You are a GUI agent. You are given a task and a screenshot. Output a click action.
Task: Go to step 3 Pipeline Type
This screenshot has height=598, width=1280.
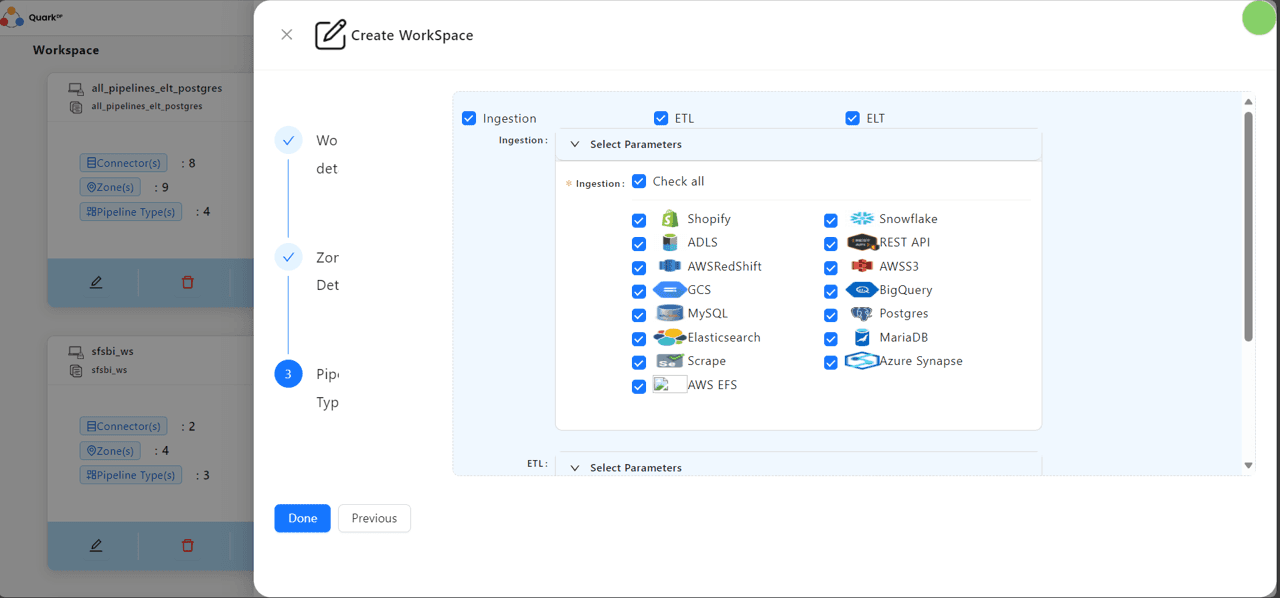click(289, 374)
